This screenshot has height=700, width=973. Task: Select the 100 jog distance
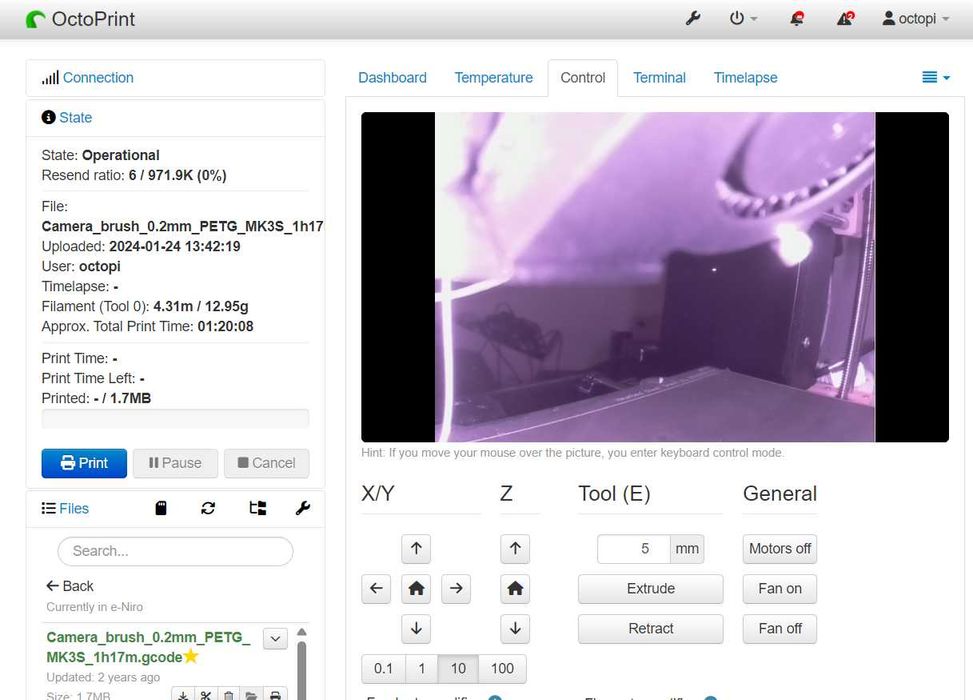502,668
